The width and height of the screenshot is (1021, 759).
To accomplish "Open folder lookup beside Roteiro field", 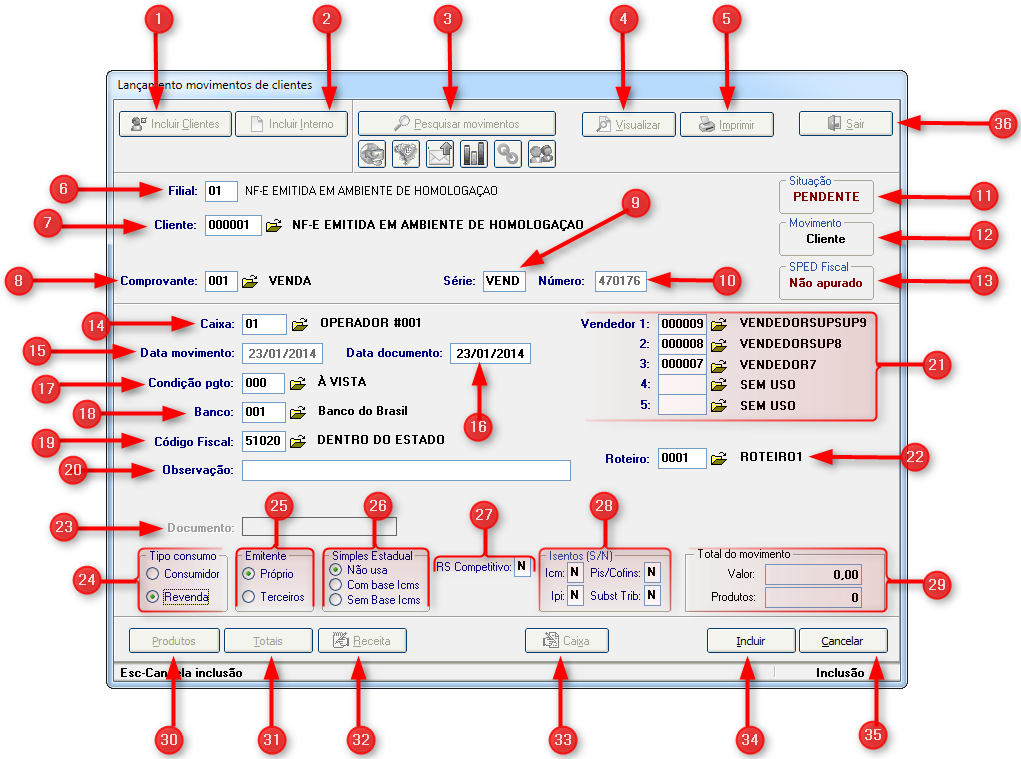I will coord(719,459).
